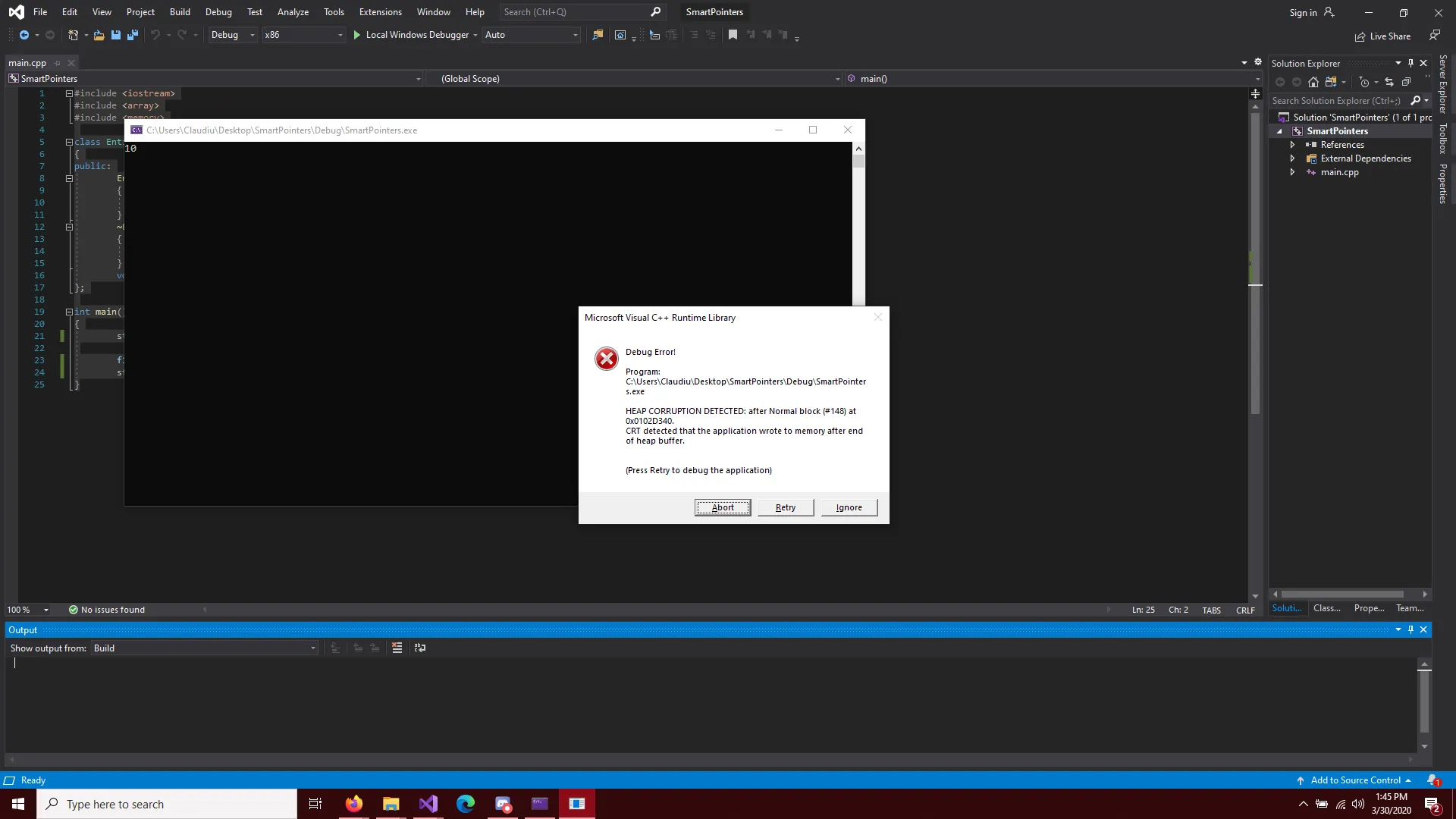Viewport: 1456px width, 819px height.
Task: Click Sync with Active Document icon
Action: (x=1389, y=82)
